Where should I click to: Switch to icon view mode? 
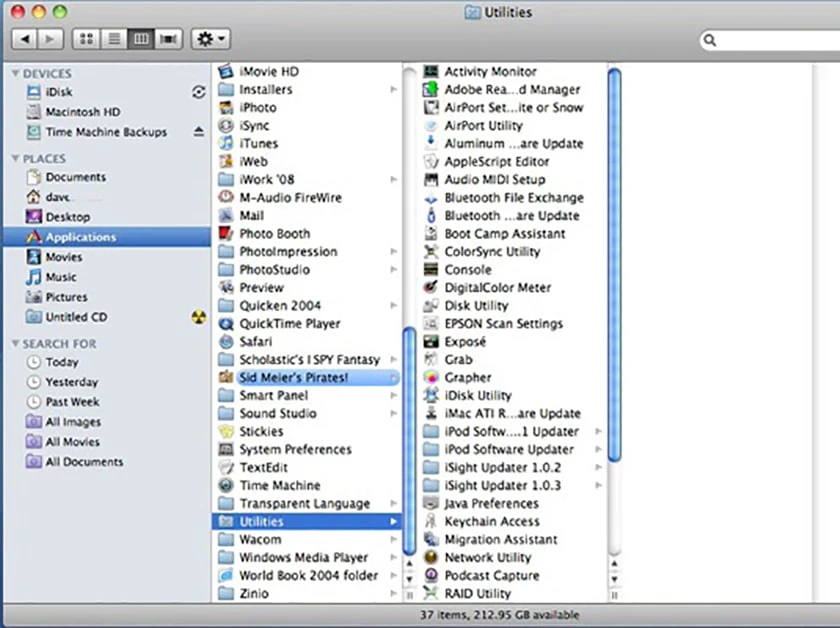point(86,39)
